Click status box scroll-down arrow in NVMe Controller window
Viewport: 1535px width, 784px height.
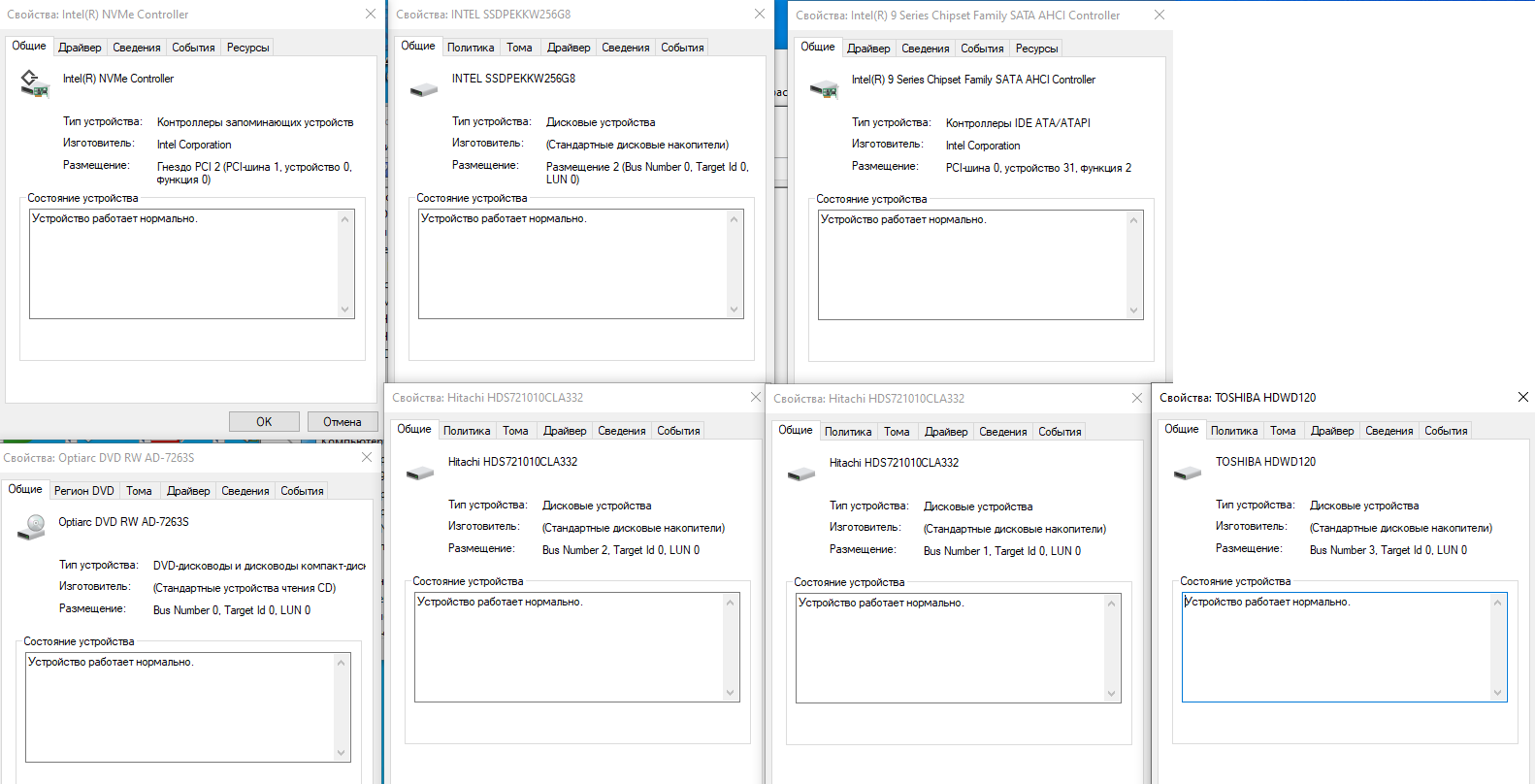point(344,310)
